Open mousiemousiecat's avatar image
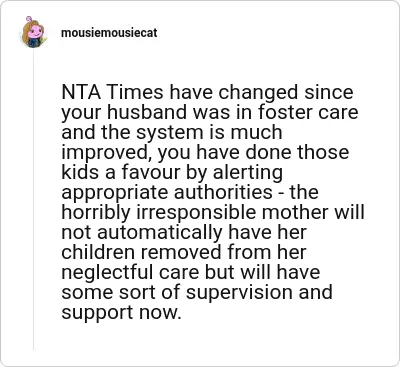The height and width of the screenshot is (367, 400). point(34,33)
